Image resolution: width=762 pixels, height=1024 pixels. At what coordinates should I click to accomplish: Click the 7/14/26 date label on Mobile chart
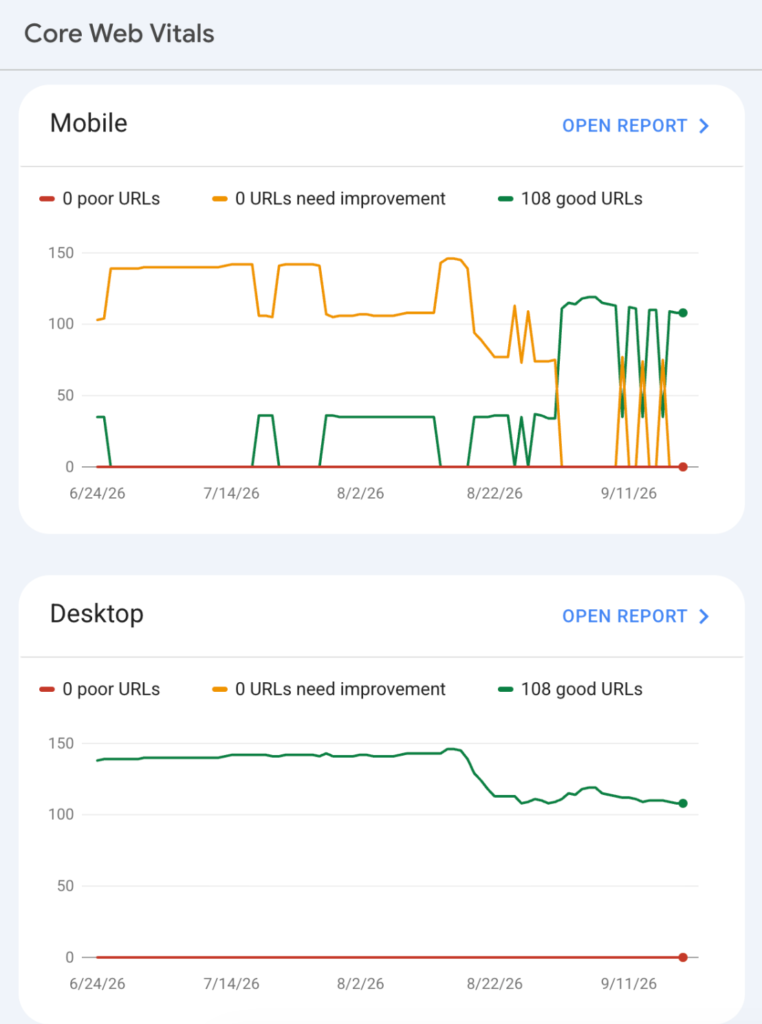[231, 493]
